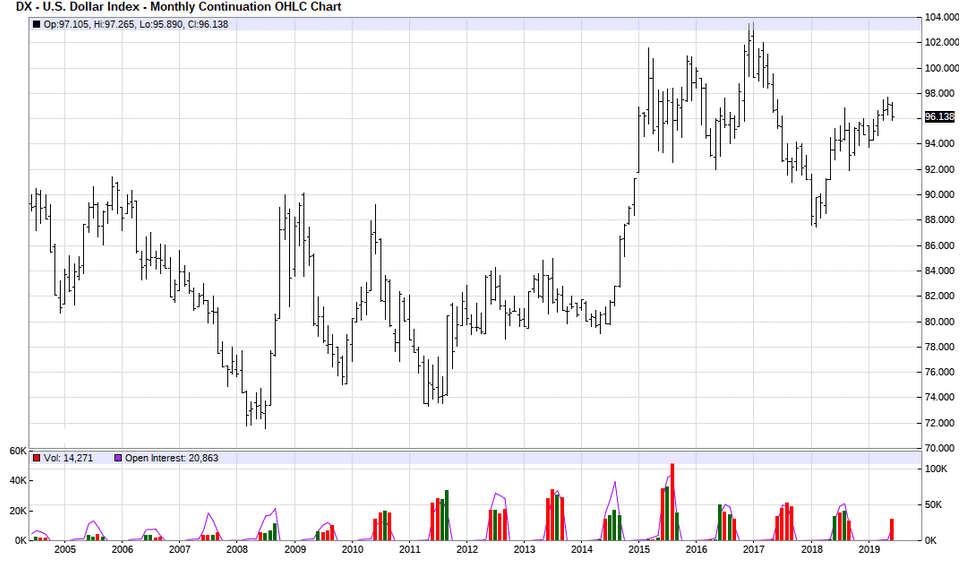Click the 2006 year label on time axis
This screenshot has width=963, height=563.
pos(122,549)
